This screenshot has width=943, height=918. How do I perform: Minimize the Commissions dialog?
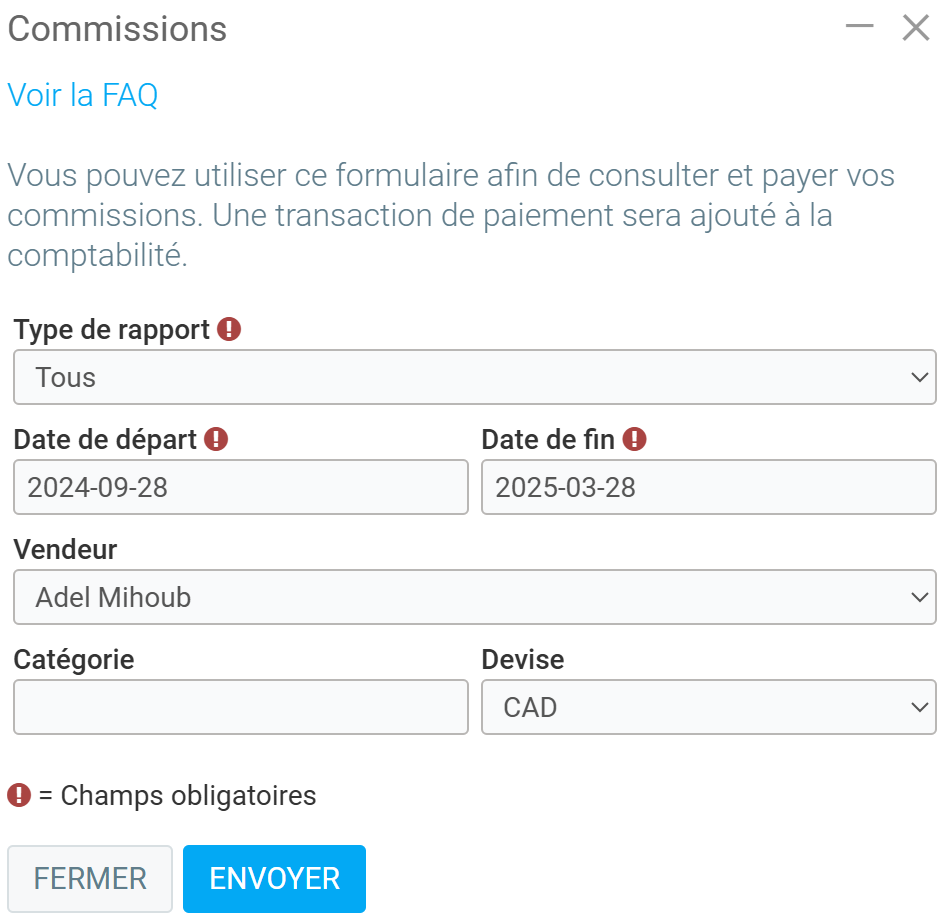[860, 28]
